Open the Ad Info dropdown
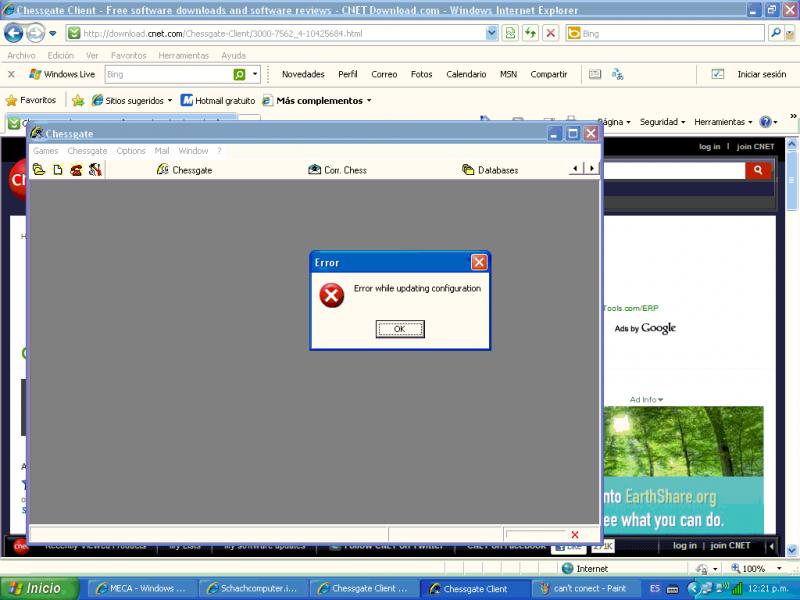 (x=646, y=399)
